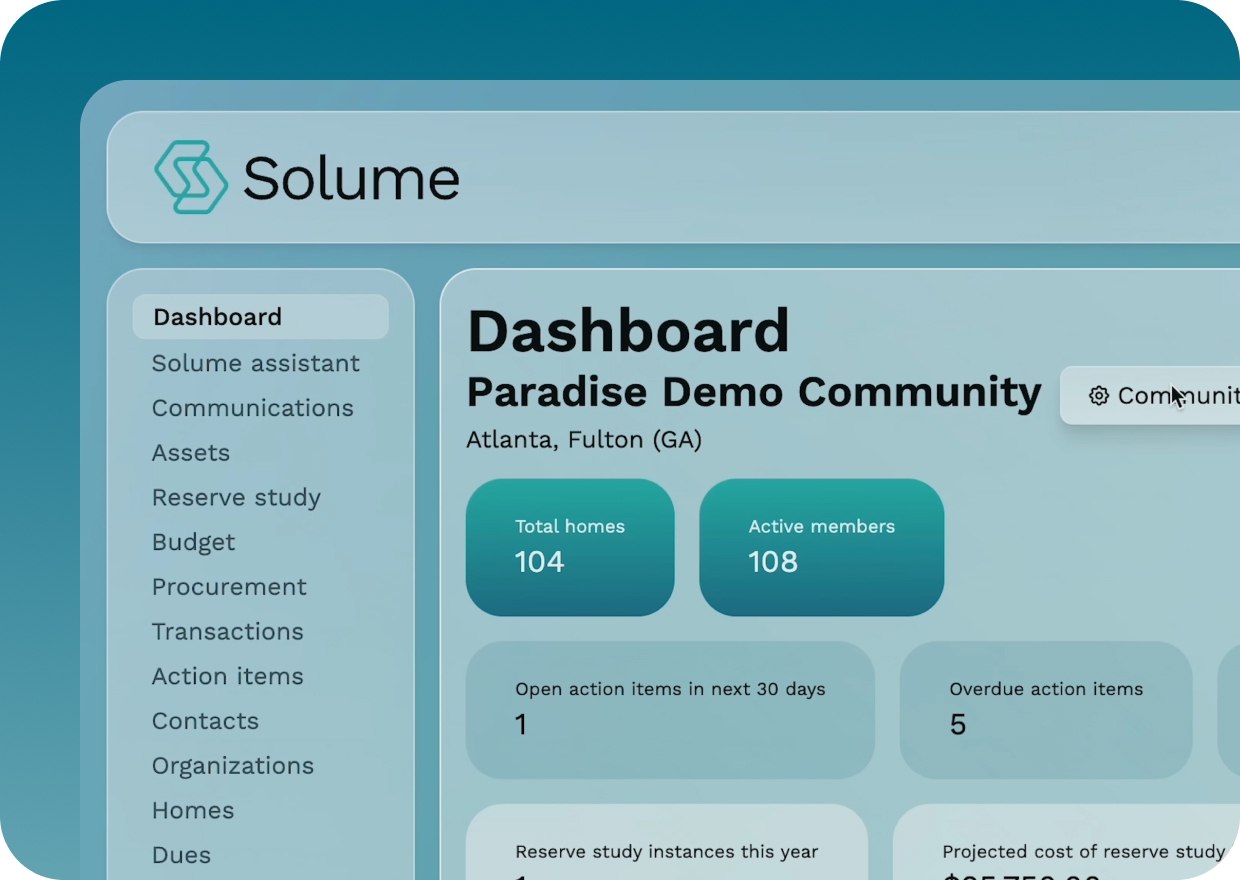Open Homes from the sidebar
Image resolution: width=1240 pixels, height=880 pixels.
click(x=193, y=811)
